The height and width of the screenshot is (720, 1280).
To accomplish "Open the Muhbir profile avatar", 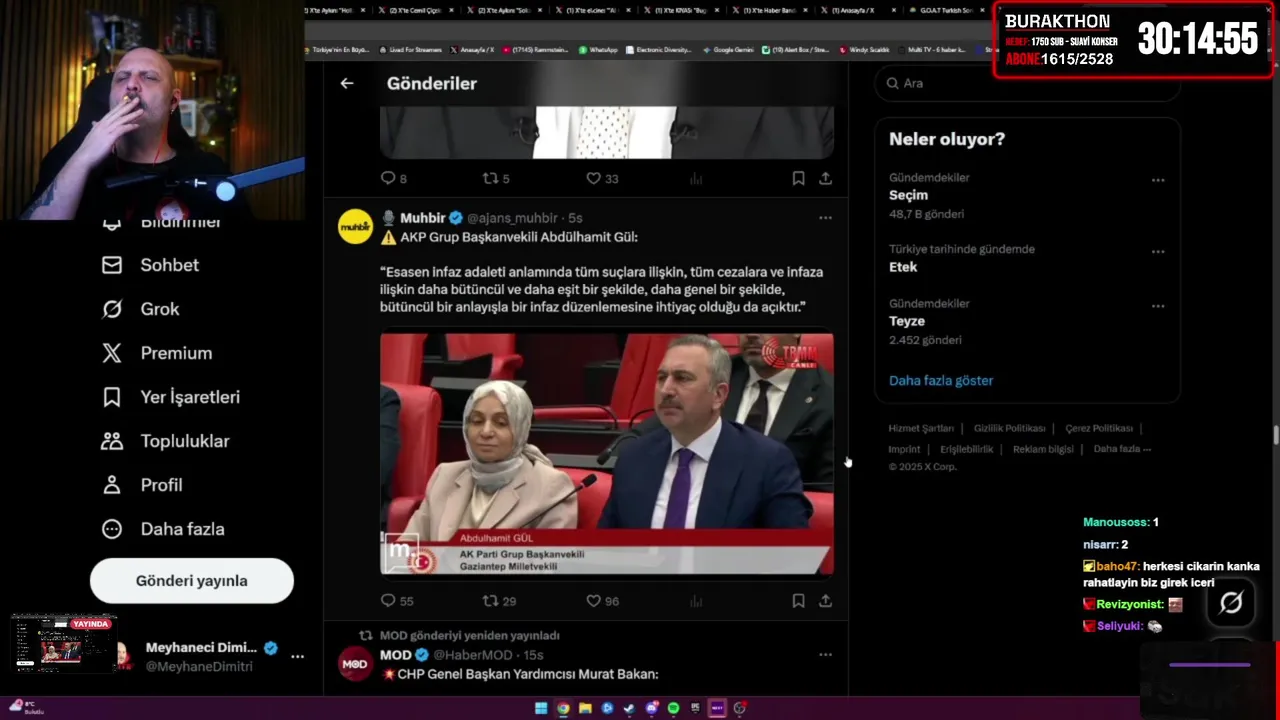I will tap(355, 227).
